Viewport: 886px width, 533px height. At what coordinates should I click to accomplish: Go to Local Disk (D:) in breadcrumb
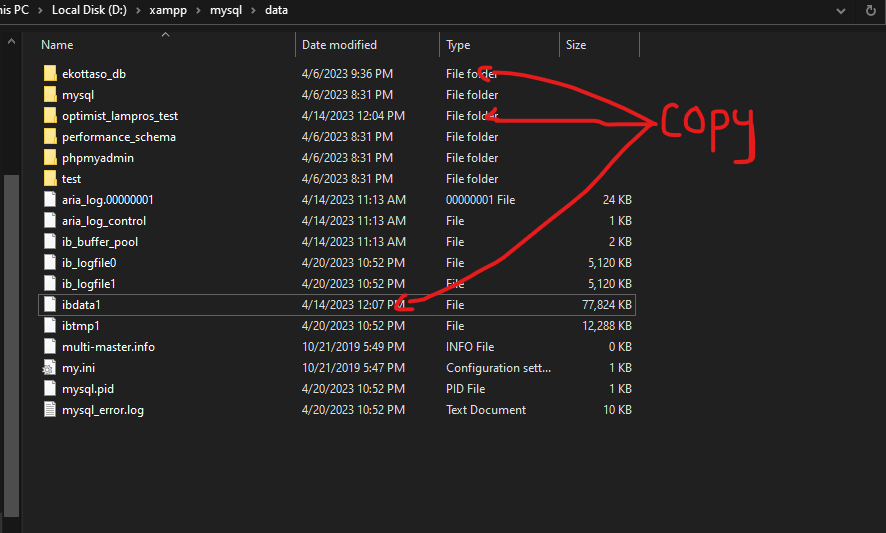coord(89,10)
